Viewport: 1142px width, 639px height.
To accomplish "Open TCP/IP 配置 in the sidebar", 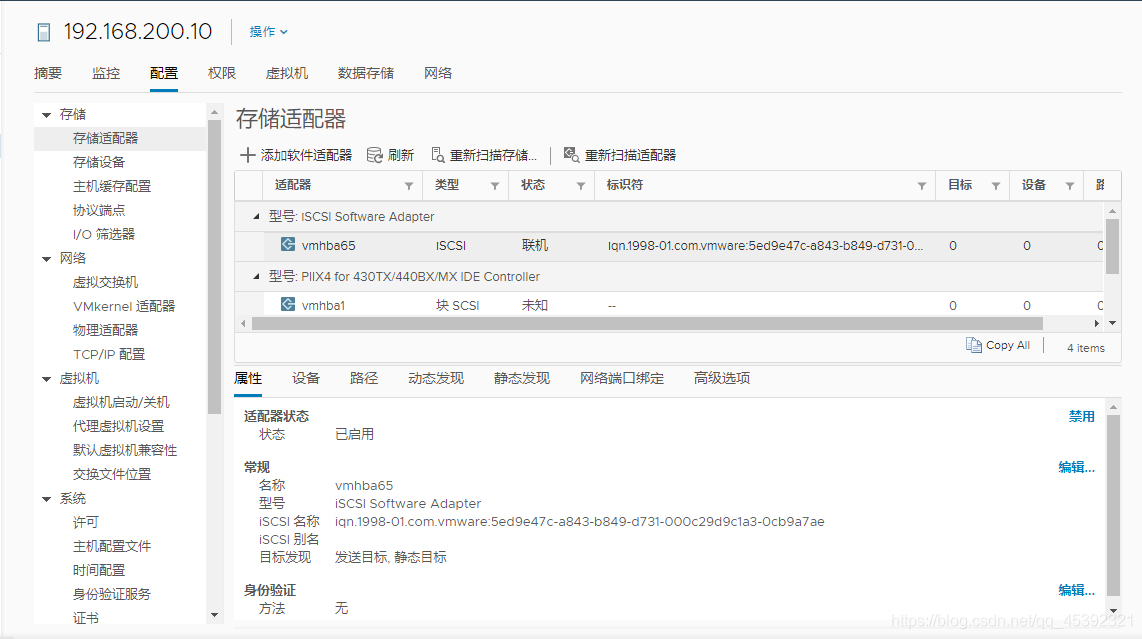I will (x=109, y=354).
